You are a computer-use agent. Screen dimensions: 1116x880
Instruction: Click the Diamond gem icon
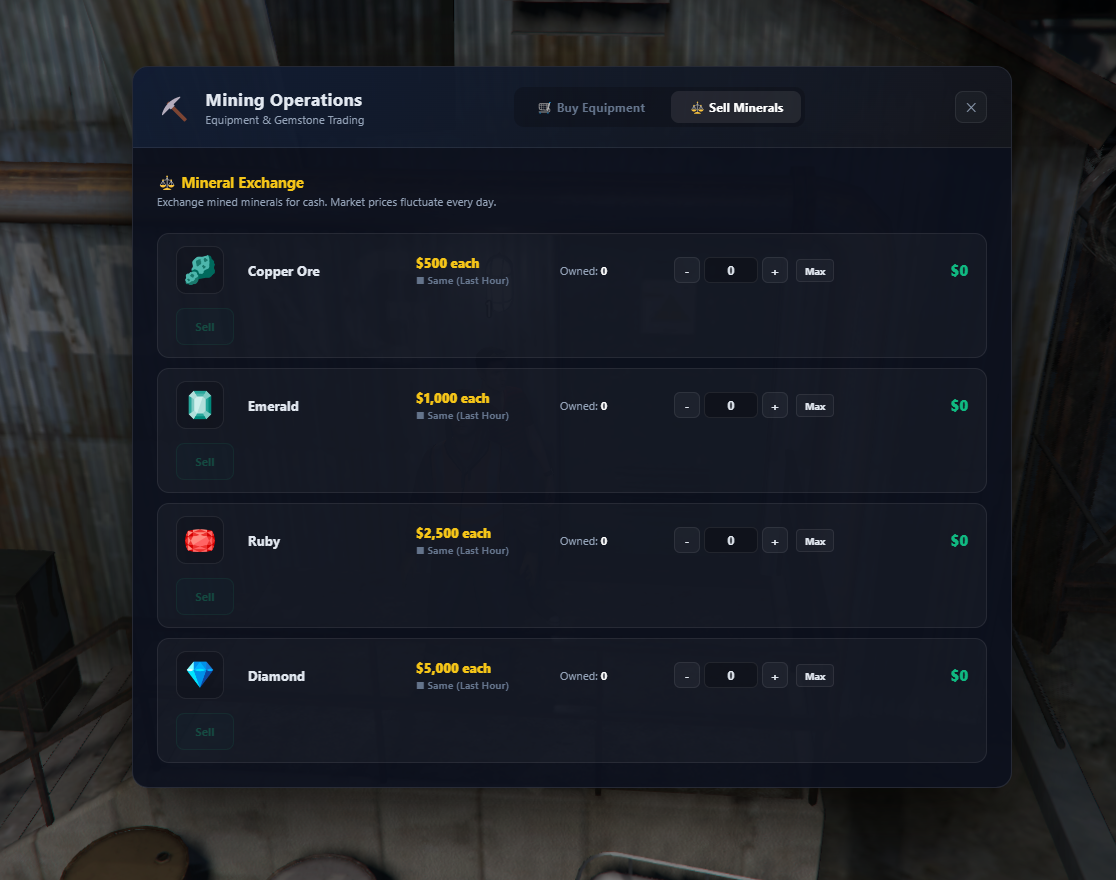click(x=200, y=675)
